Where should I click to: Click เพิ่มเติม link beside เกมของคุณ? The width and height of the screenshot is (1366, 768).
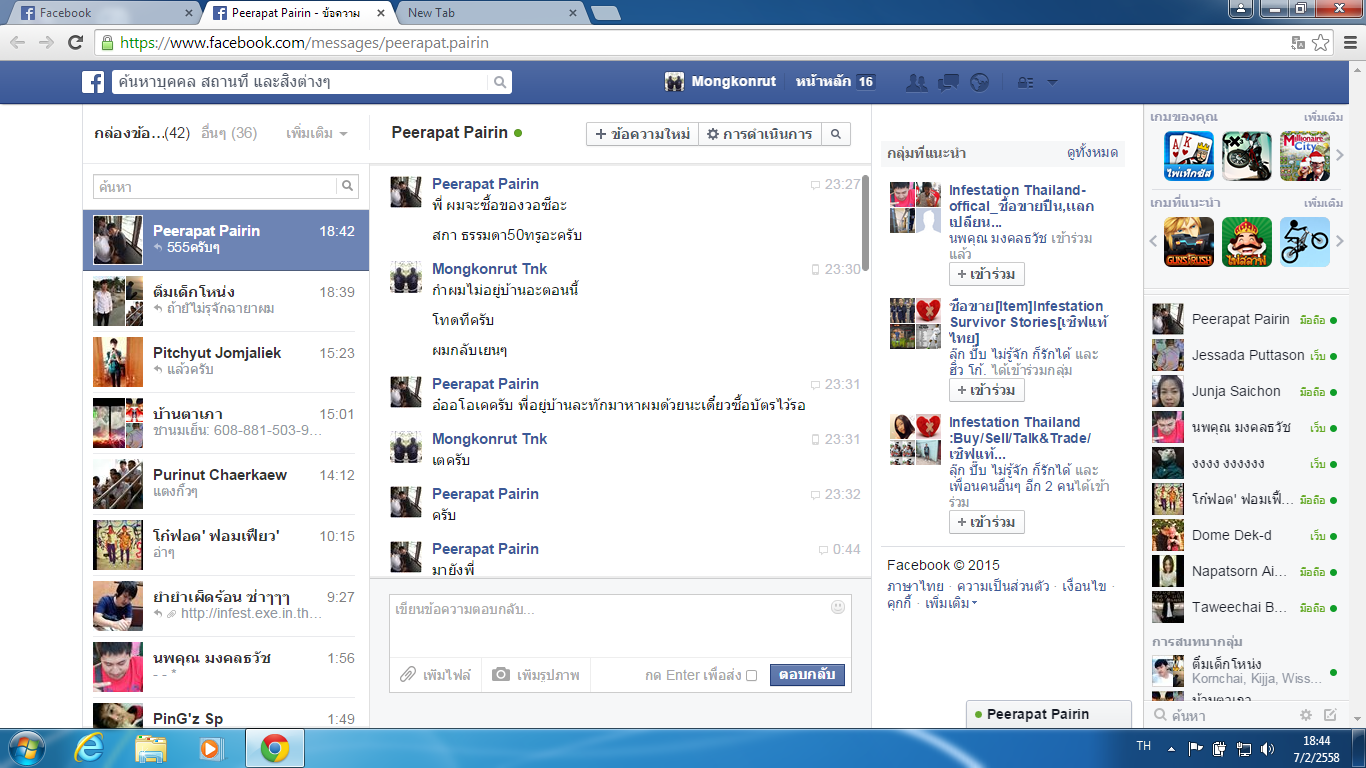pos(1324,117)
